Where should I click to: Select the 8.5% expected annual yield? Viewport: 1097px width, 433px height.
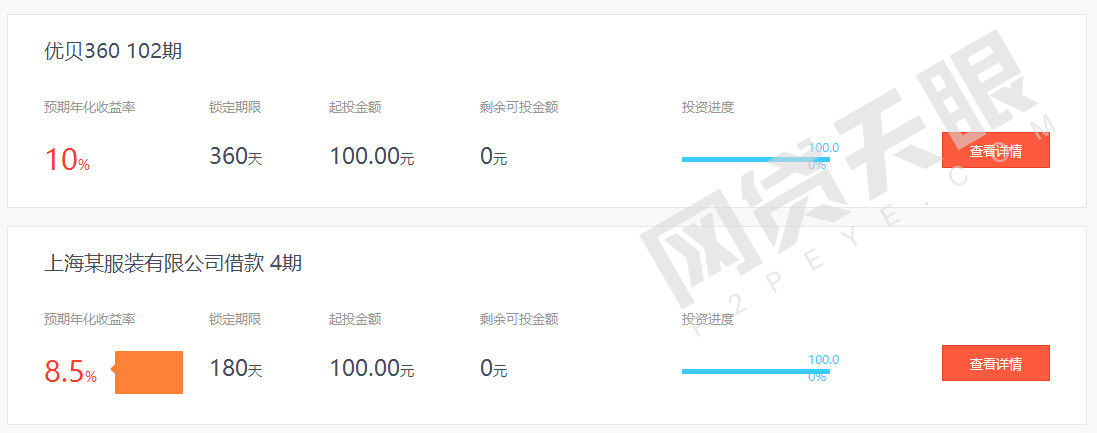click(x=71, y=372)
